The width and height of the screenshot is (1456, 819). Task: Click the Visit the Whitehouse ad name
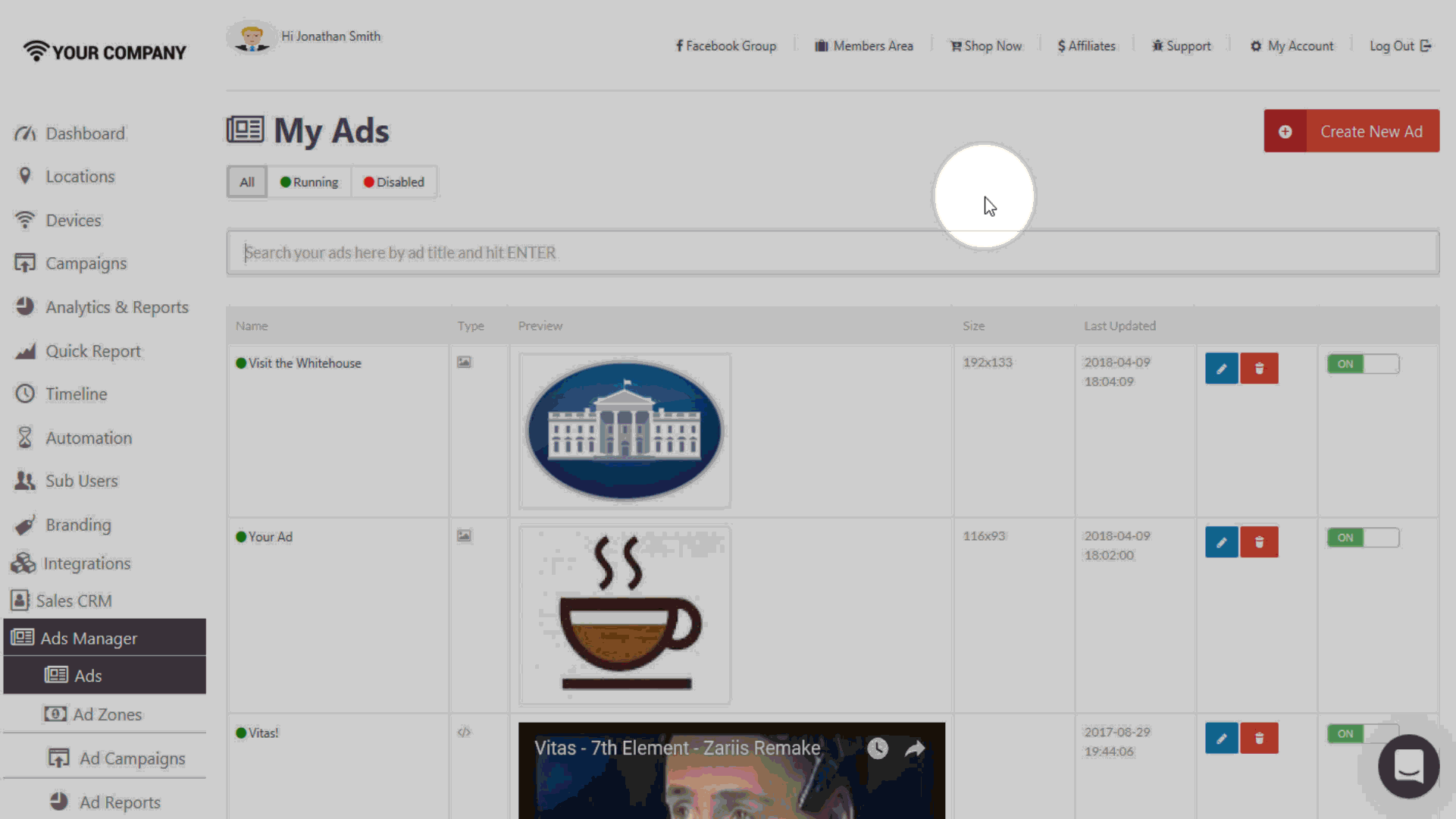305,363
